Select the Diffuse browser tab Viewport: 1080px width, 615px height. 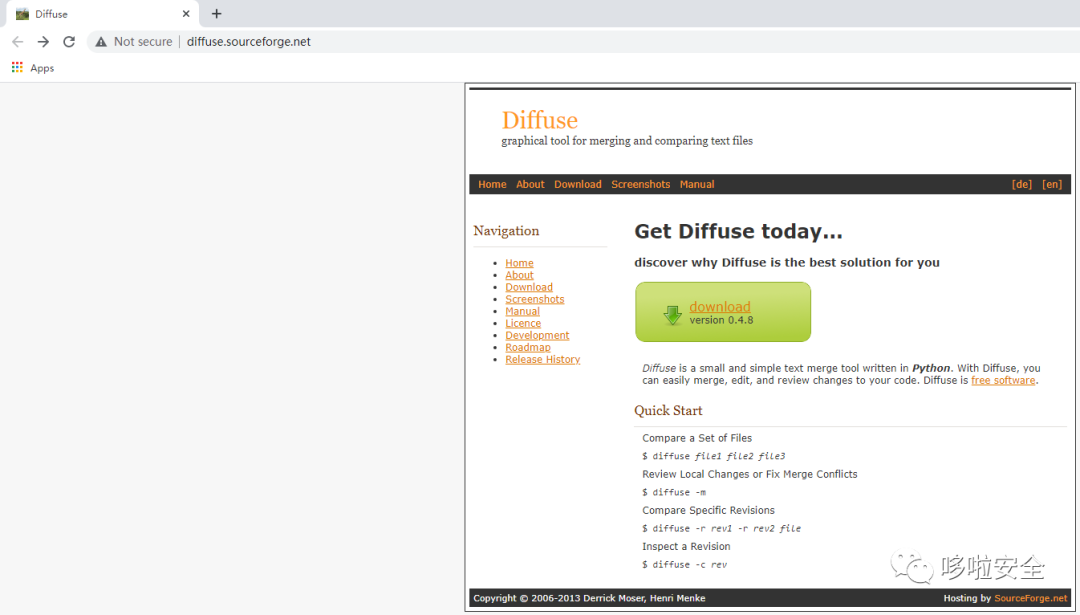pyautogui.click(x=102, y=14)
